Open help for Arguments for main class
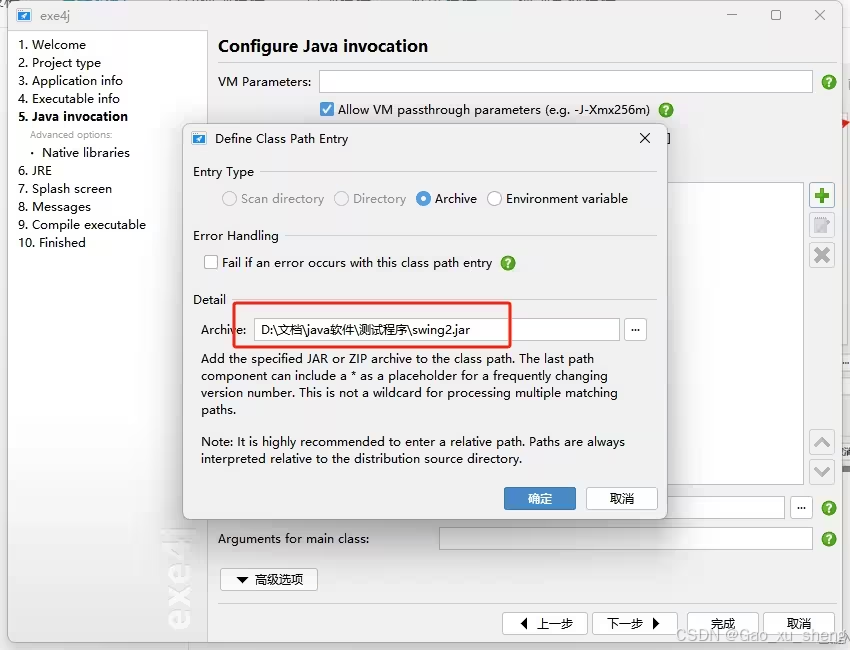This screenshot has height=650, width=850. pos(829,539)
